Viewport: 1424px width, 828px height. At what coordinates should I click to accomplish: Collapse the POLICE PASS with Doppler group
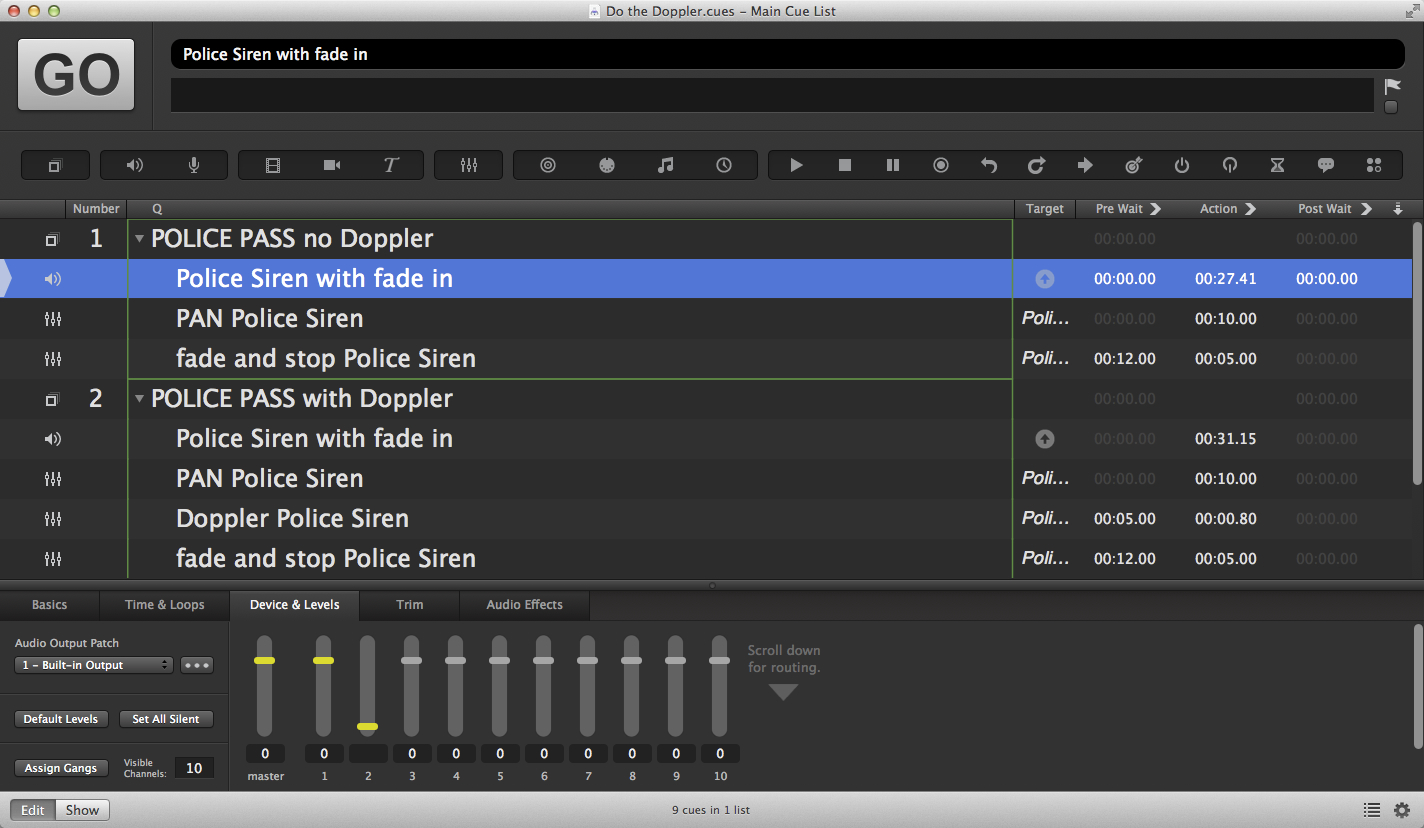tap(140, 399)
